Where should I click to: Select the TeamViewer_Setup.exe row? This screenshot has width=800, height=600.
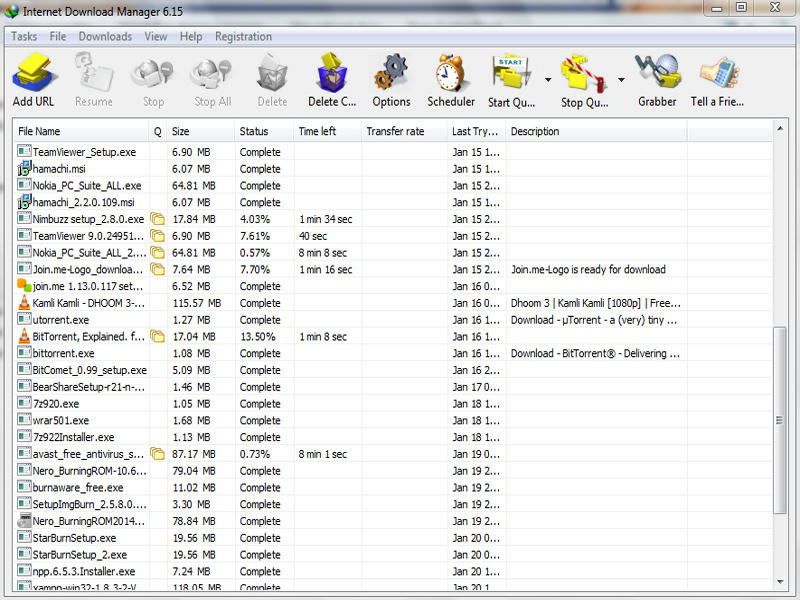[x=393, y=152]
